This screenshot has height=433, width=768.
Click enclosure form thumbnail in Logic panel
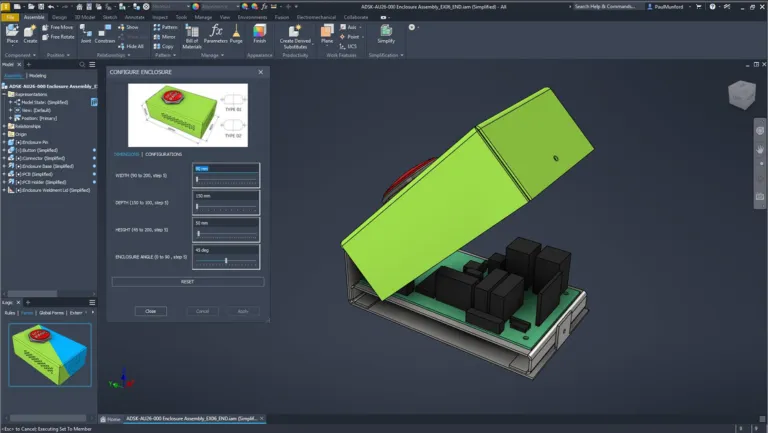click(x=50, y=355)
